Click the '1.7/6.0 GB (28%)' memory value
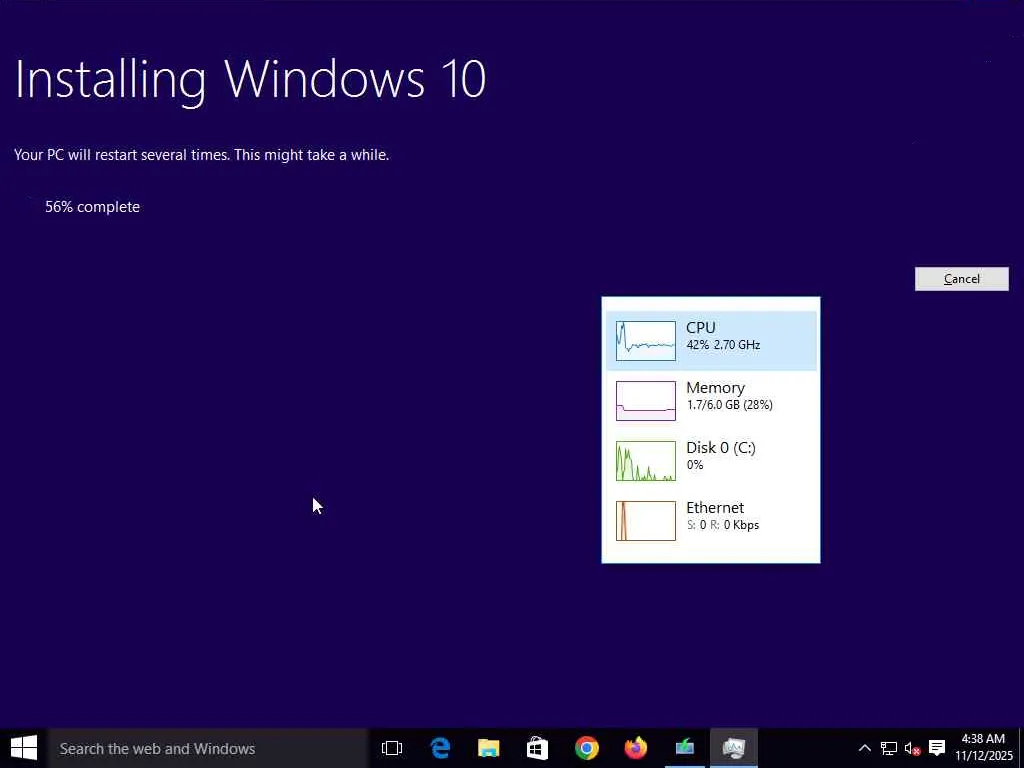Screen dimensions: 1024x768 pyautogui.click(x=729, y=405)
